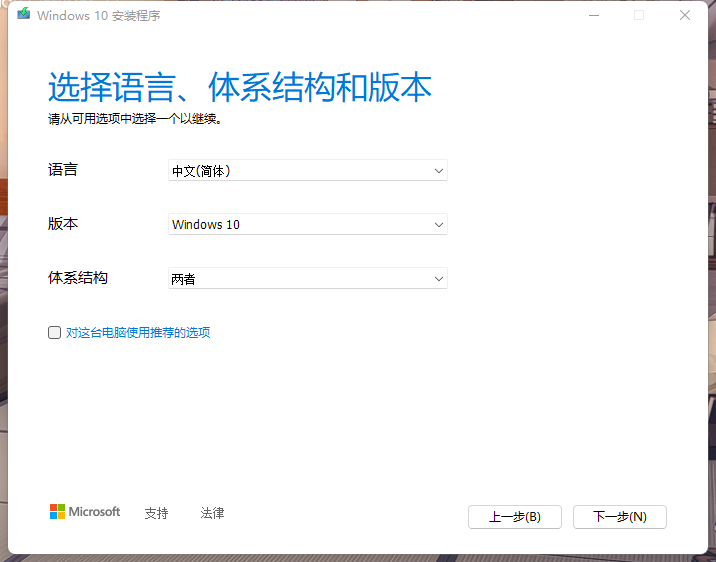Expand the 版本 dropdown chevron arrow
716x562 pixels.
[439, 225]
